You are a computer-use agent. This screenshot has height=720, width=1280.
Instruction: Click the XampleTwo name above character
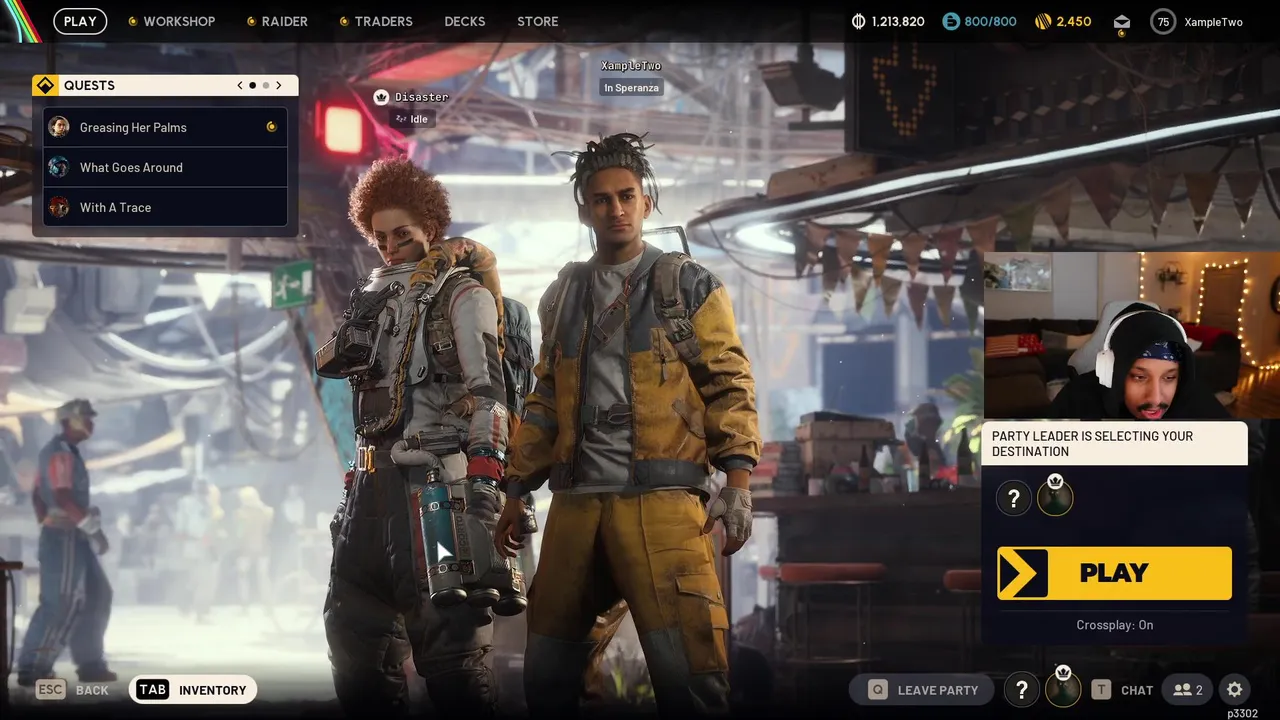(x=631, y=66)
